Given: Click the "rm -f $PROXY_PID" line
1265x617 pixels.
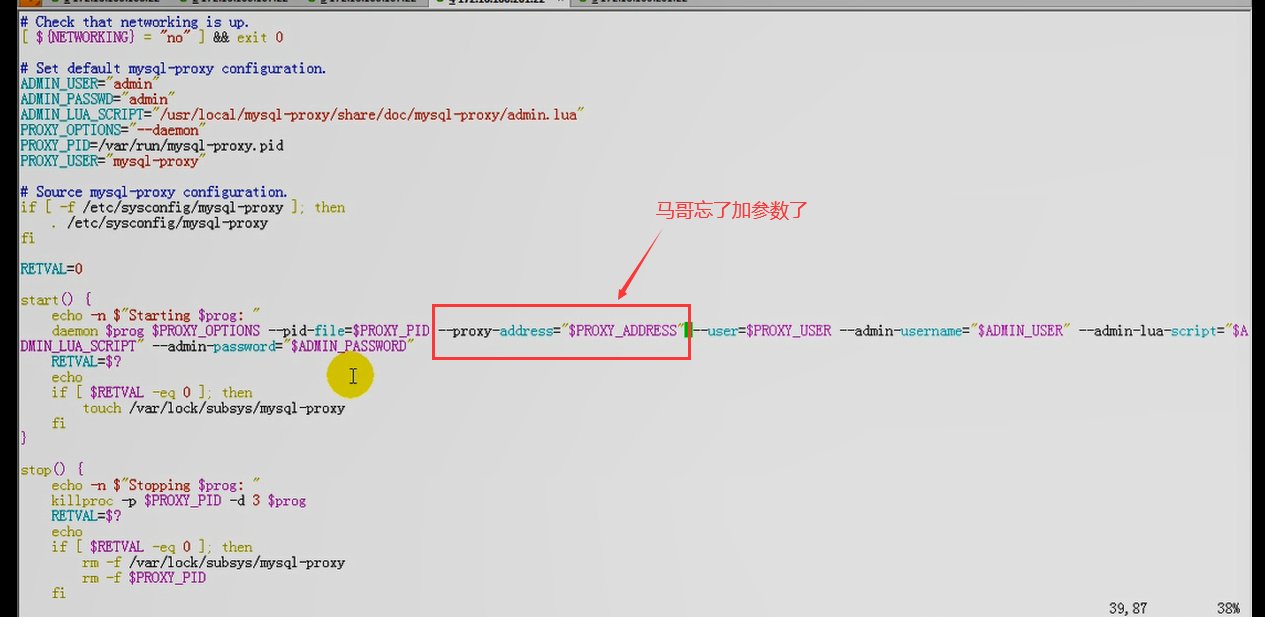Looking at the screenshot, I should tap(144, 577).
